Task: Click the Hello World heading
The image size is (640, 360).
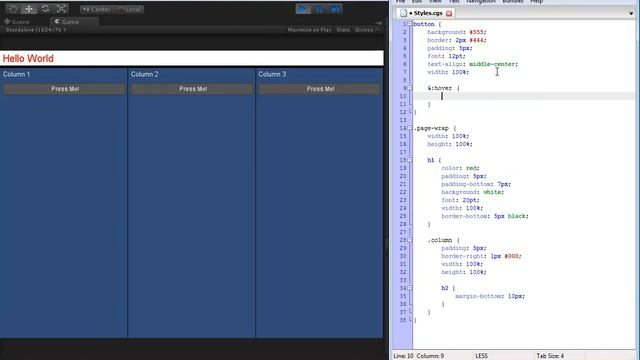Action: pos(28,58)
